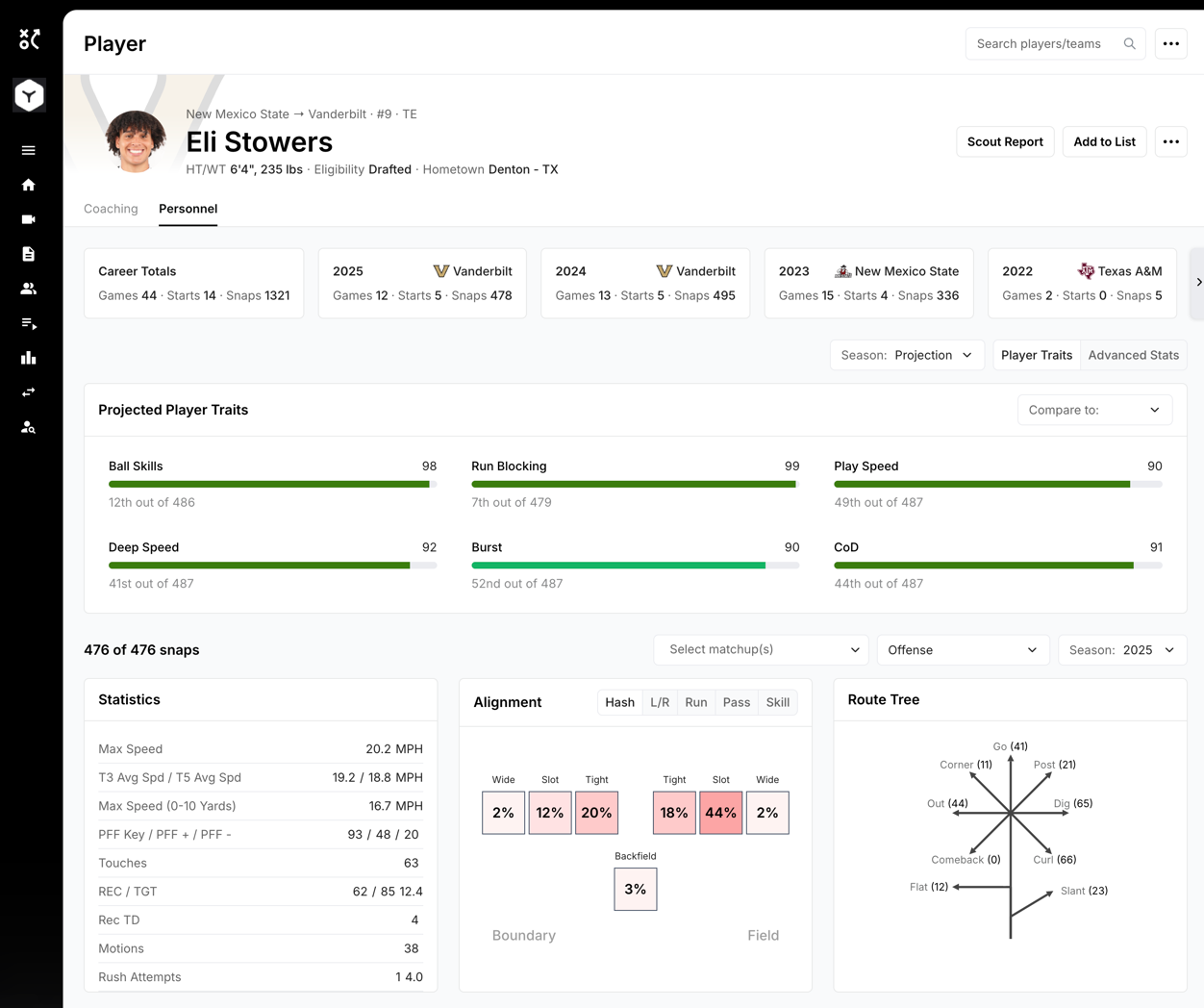Viewport: 1204px width, 1008px height.
Task: Go to the home icon in sidebar
Action: [29, 185]
